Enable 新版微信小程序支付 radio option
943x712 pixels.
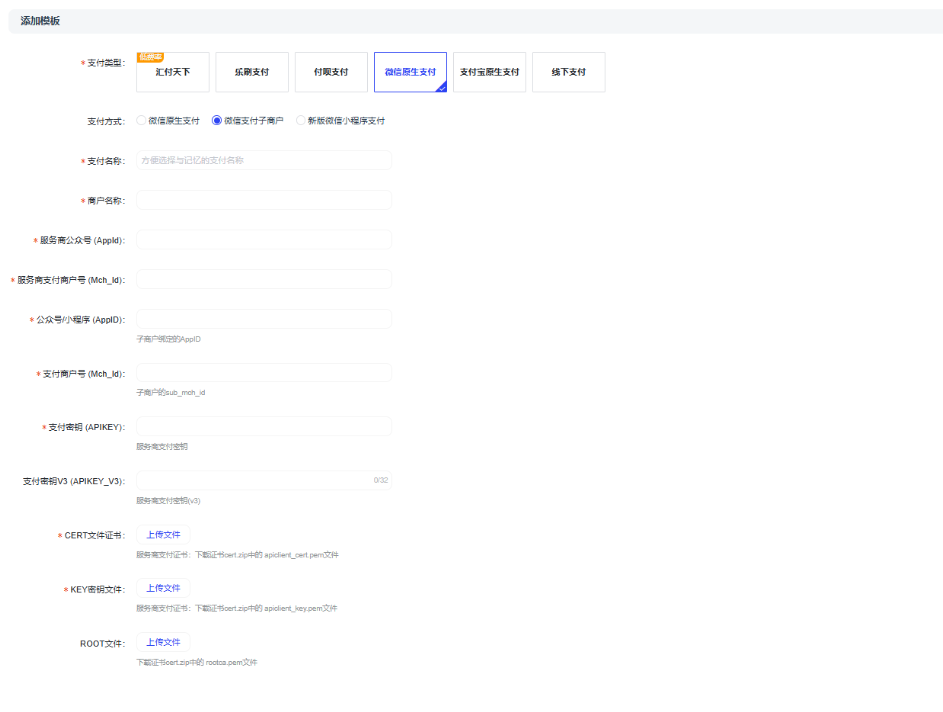(301, 121)
